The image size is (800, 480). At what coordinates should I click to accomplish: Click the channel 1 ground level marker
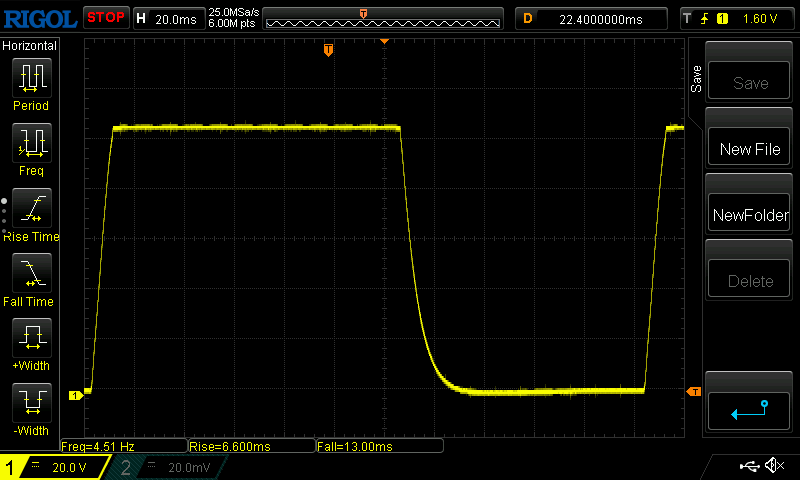(76, 395)
